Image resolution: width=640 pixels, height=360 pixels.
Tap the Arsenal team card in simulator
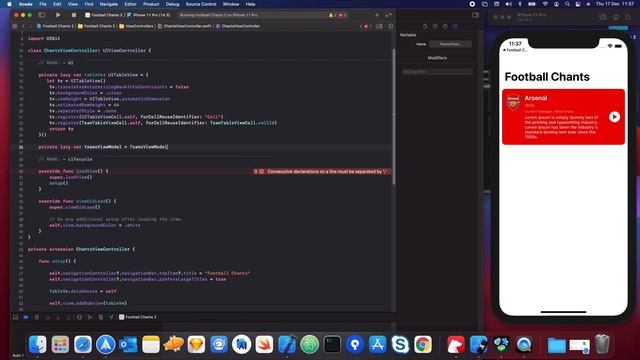click(x=563, y=117)
